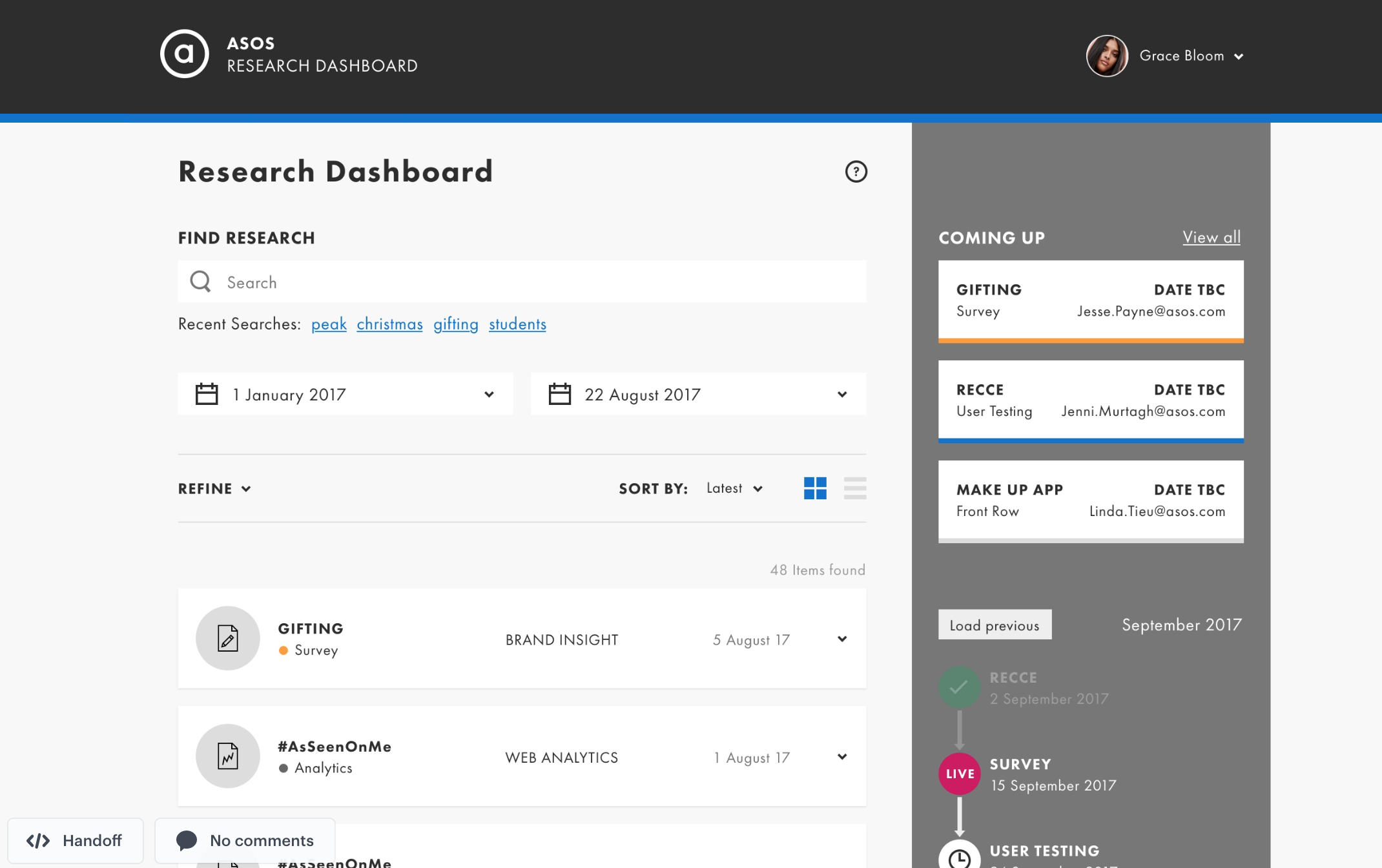Click the #AsSeenOnMe analytics document icon
Screen dimensions: 1382x868
(x=228, y=756)
